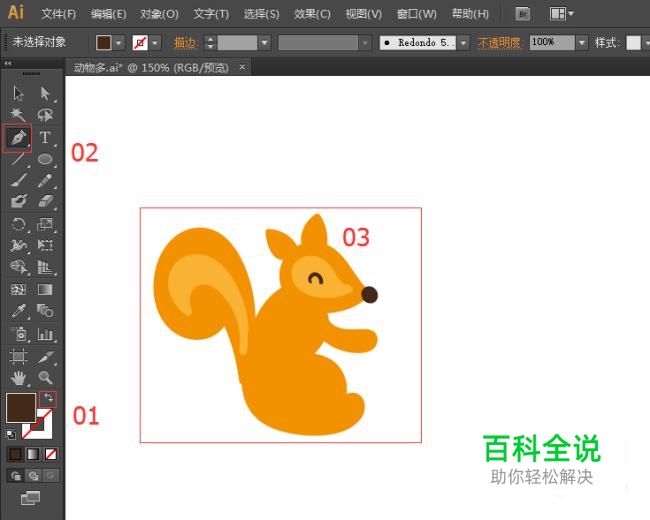Select the Symbol Sprayer tool
This screenshot has width=650, height=520.
click(x=18, y=333)
